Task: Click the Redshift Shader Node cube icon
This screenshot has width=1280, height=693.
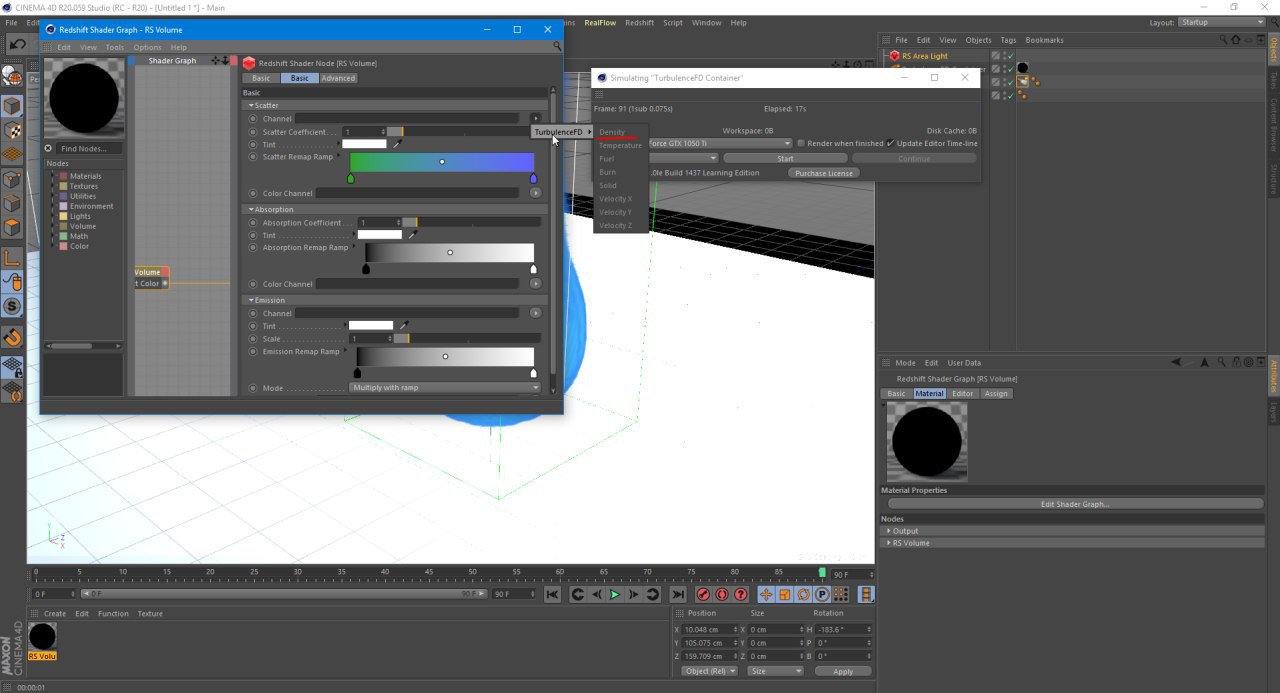Action: pyautogui.click(x=249, y=63)
